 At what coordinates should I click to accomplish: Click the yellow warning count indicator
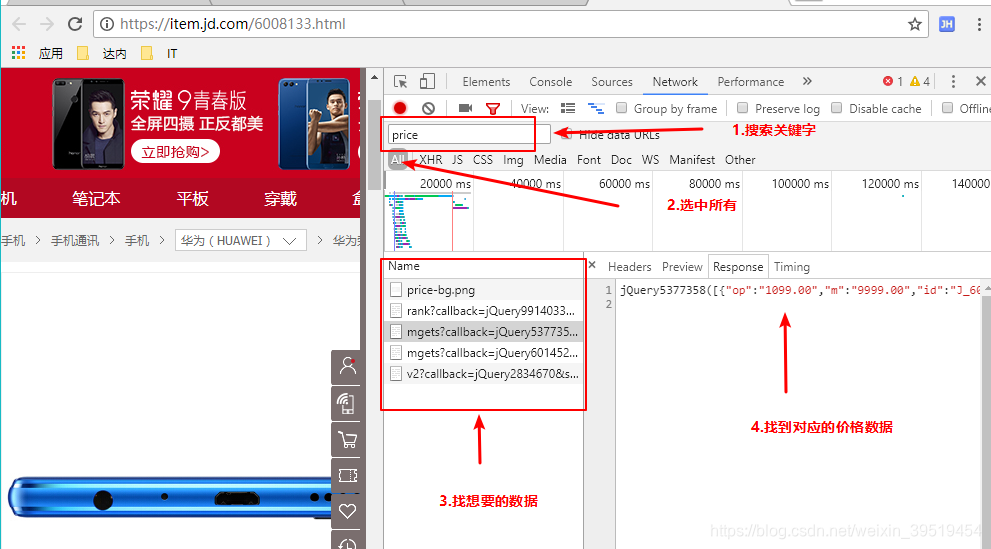(920, 81)
